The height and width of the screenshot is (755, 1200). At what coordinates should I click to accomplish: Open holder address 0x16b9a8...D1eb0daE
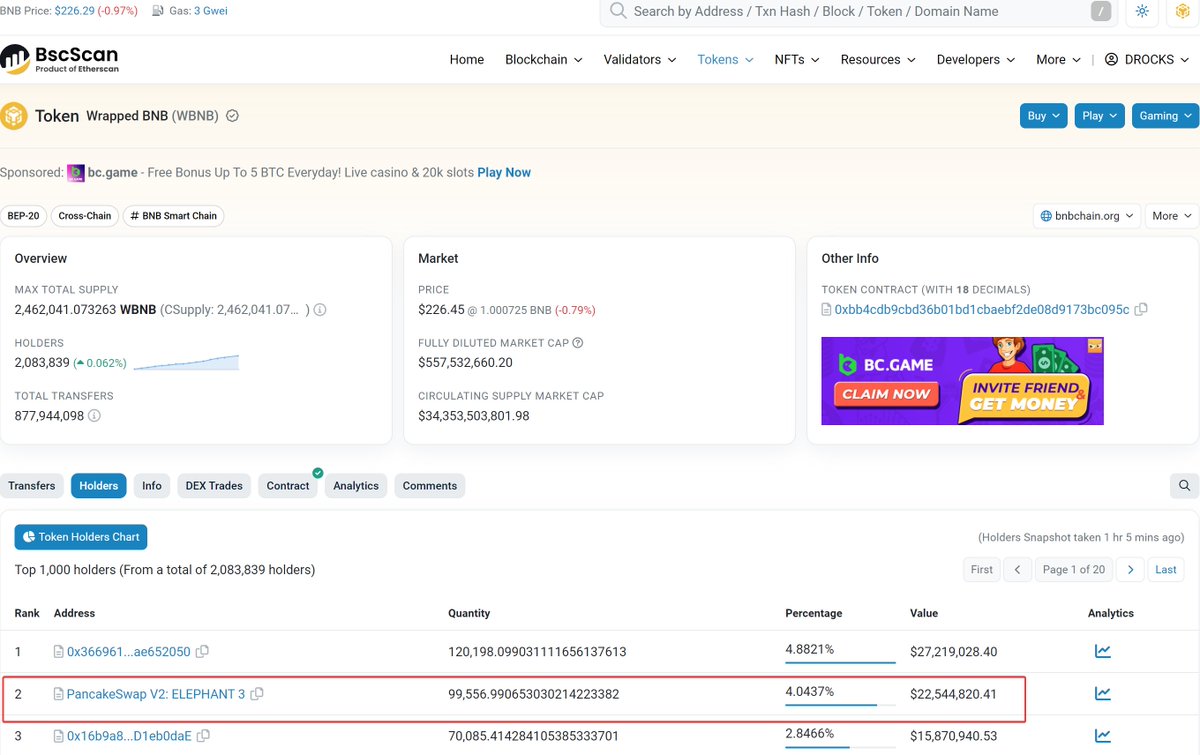coord(129,736)
